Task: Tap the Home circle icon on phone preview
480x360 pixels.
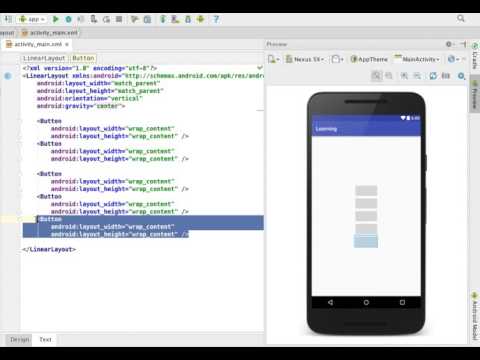Action: 366,302
